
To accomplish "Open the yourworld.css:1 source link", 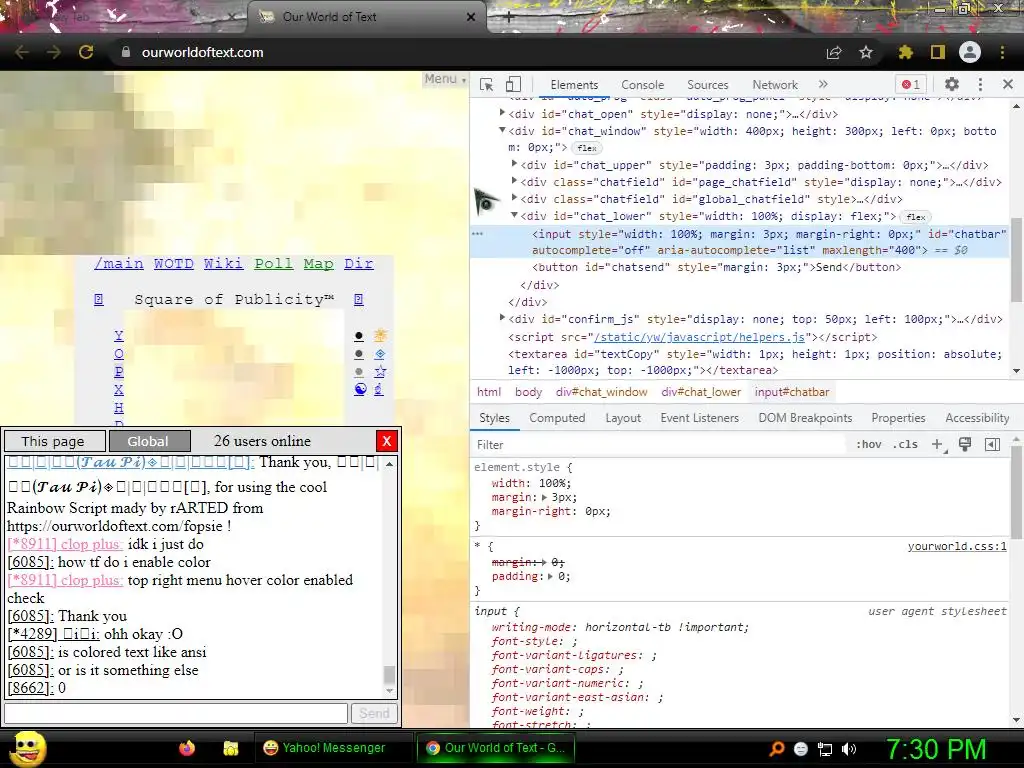I will (957, 546).
